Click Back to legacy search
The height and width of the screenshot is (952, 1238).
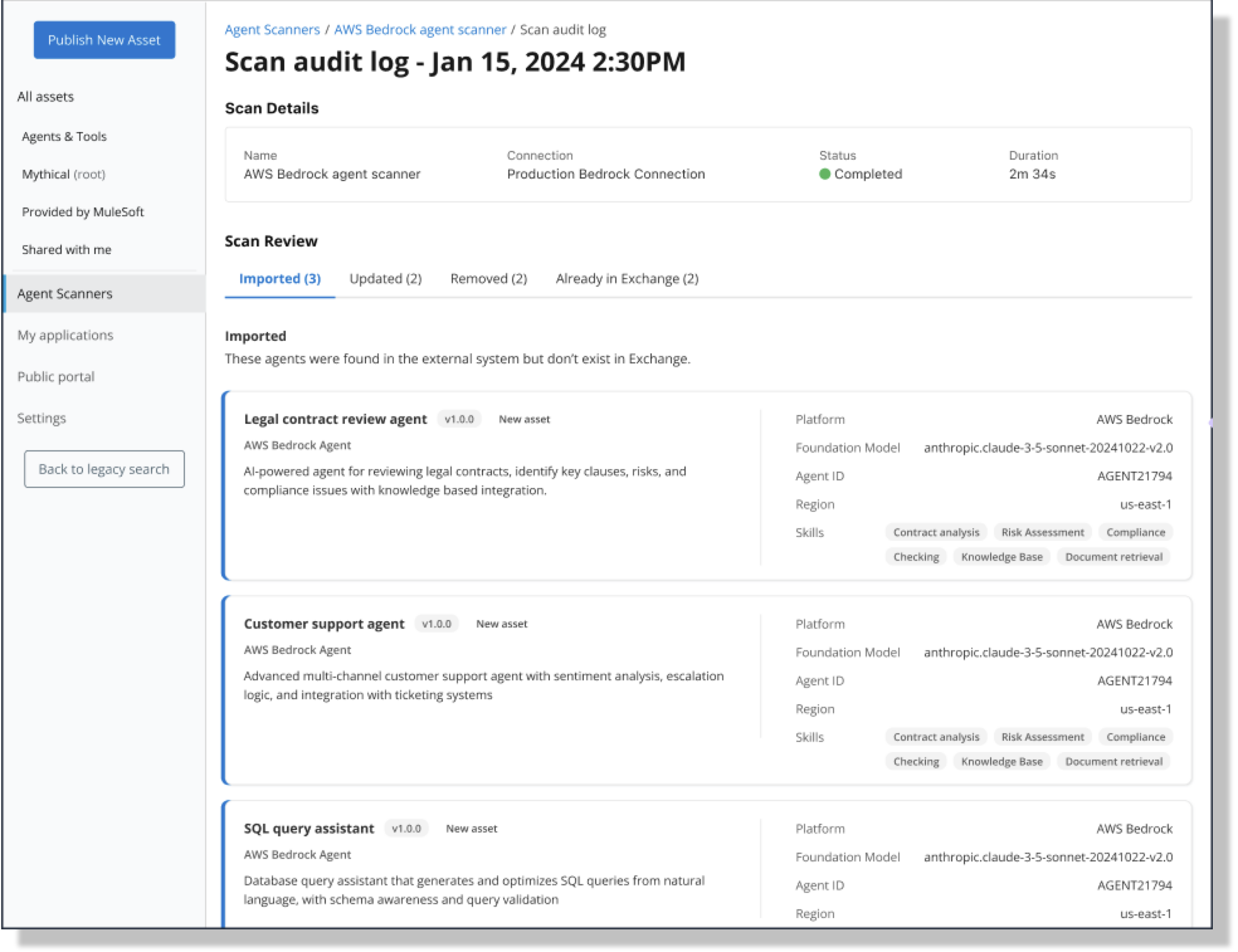coord(104,468)
